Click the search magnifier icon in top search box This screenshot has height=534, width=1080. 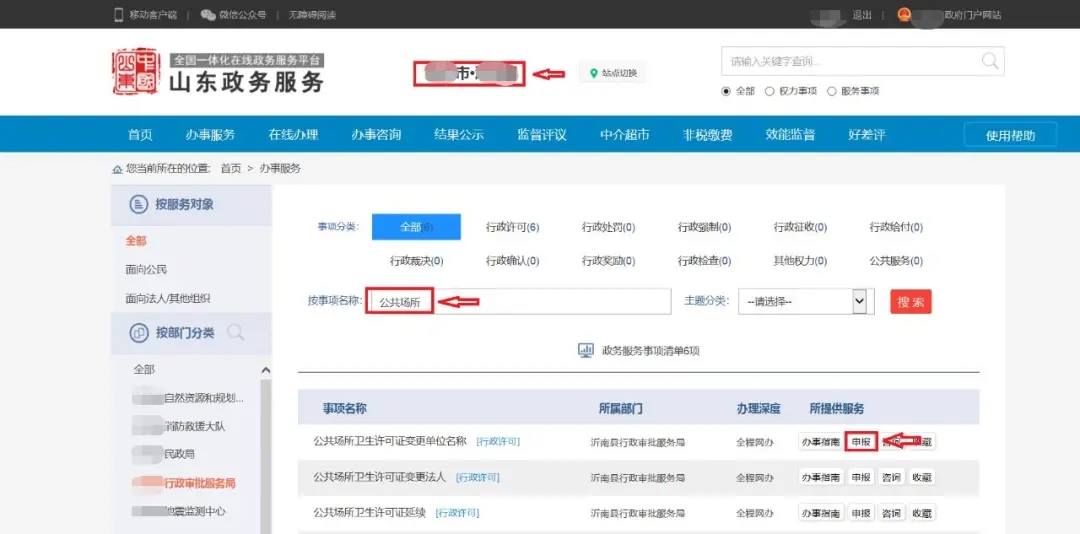coord(989,61)
